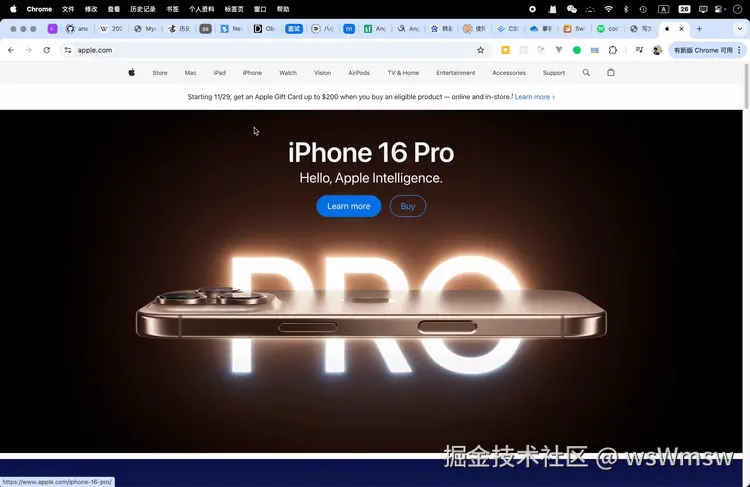
Task: Switch to the GitHub tab
Action: click(77, 29)
